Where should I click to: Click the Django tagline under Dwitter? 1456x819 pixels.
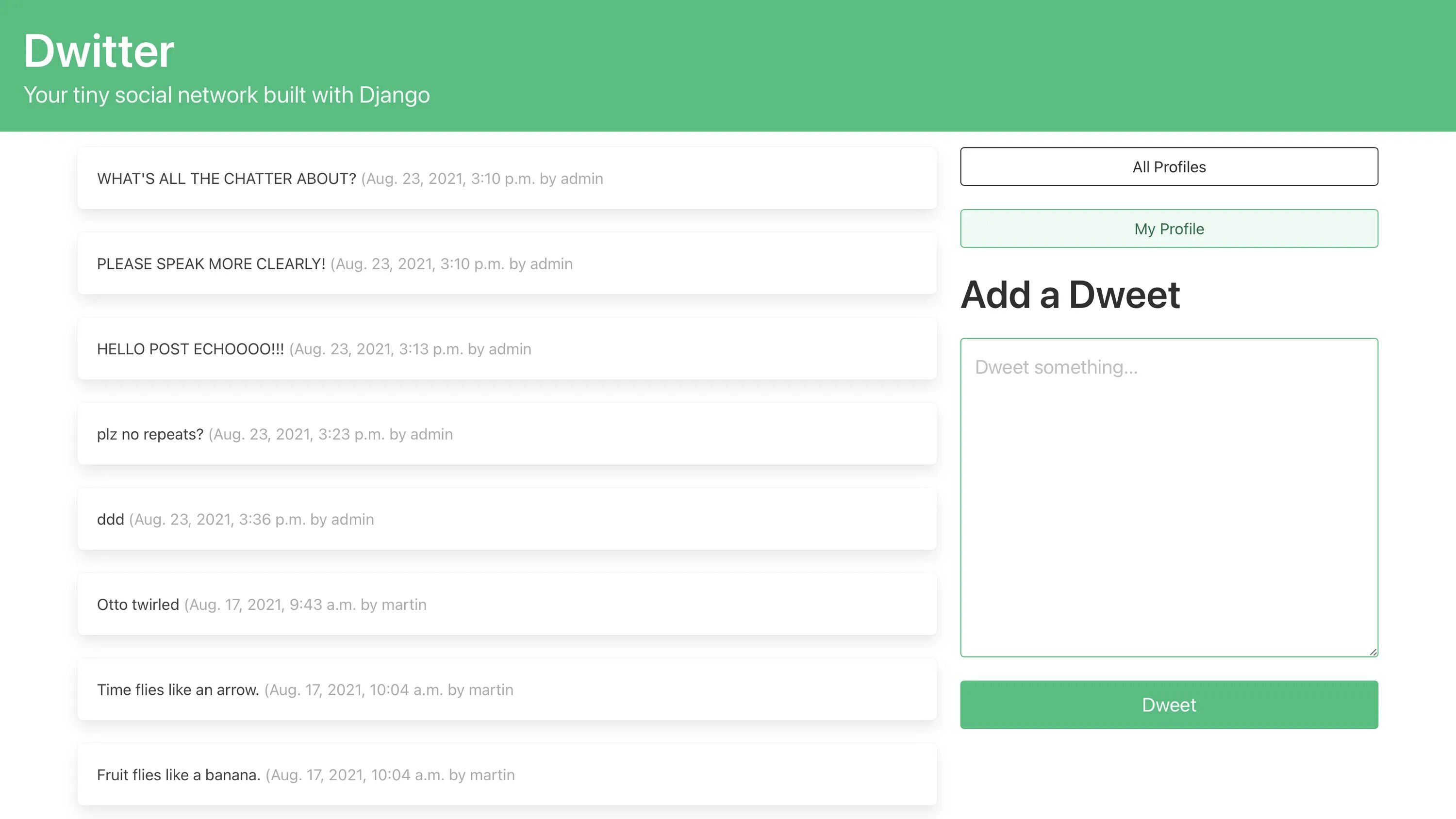coord(227,95)
